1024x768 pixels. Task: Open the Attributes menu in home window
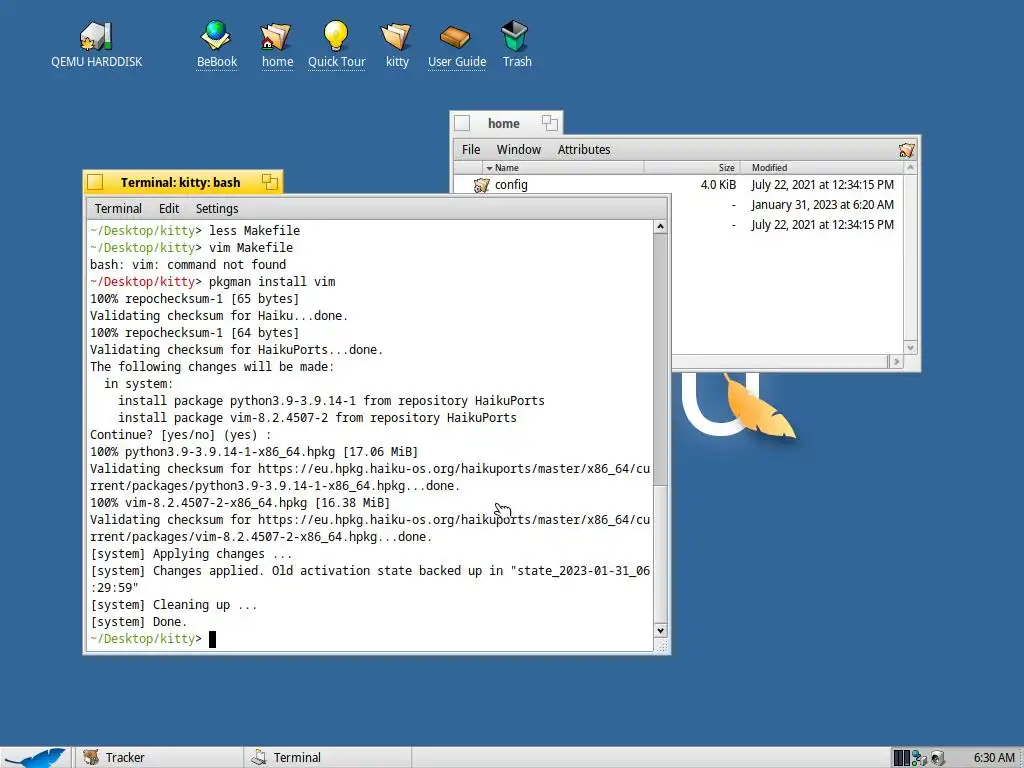(x=584, y=150)
